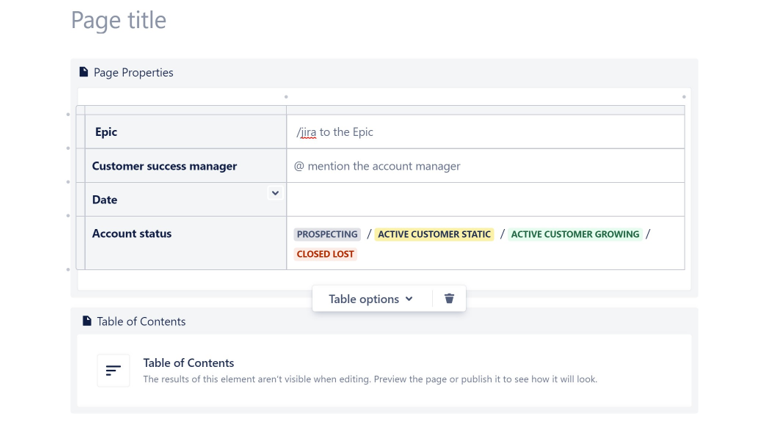Click the Page title heading field

[119, 20]
